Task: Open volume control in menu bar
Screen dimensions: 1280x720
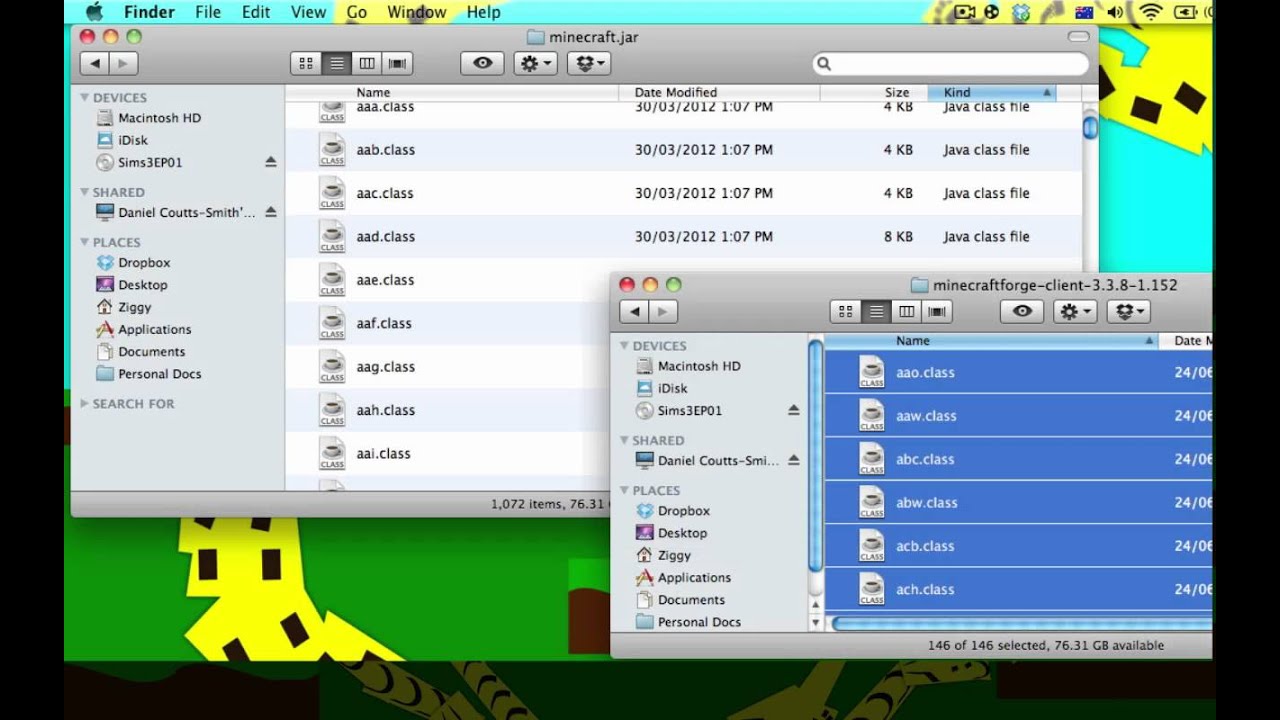Action: (1114, 12)
